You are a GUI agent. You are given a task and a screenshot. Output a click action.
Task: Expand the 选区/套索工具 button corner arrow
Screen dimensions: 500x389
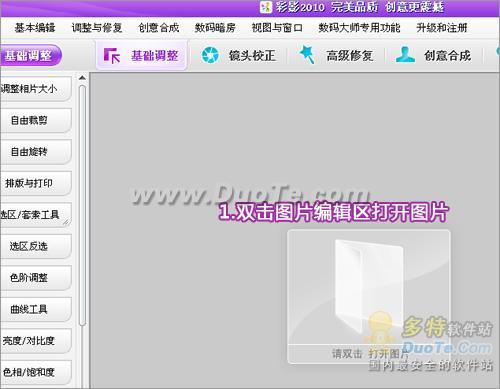tap(66, 222)
